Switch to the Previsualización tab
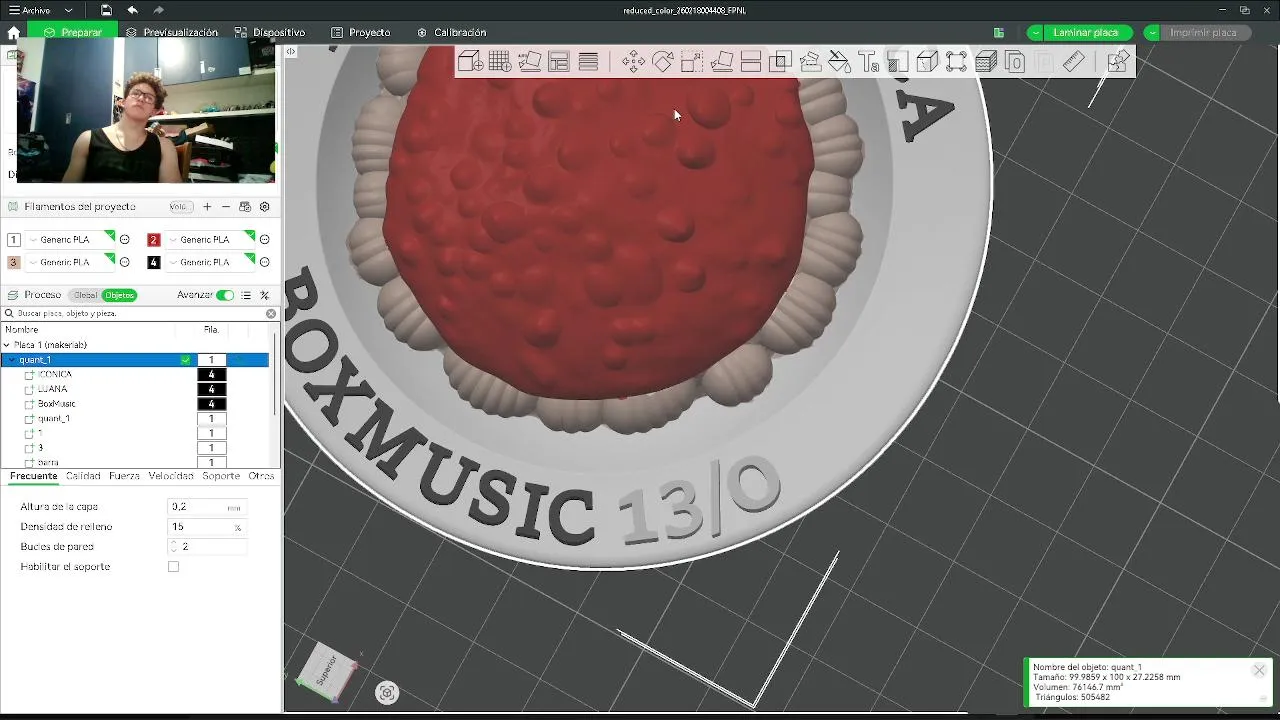This screenshot has width=1280, height=720. click(x=171, y=32)
